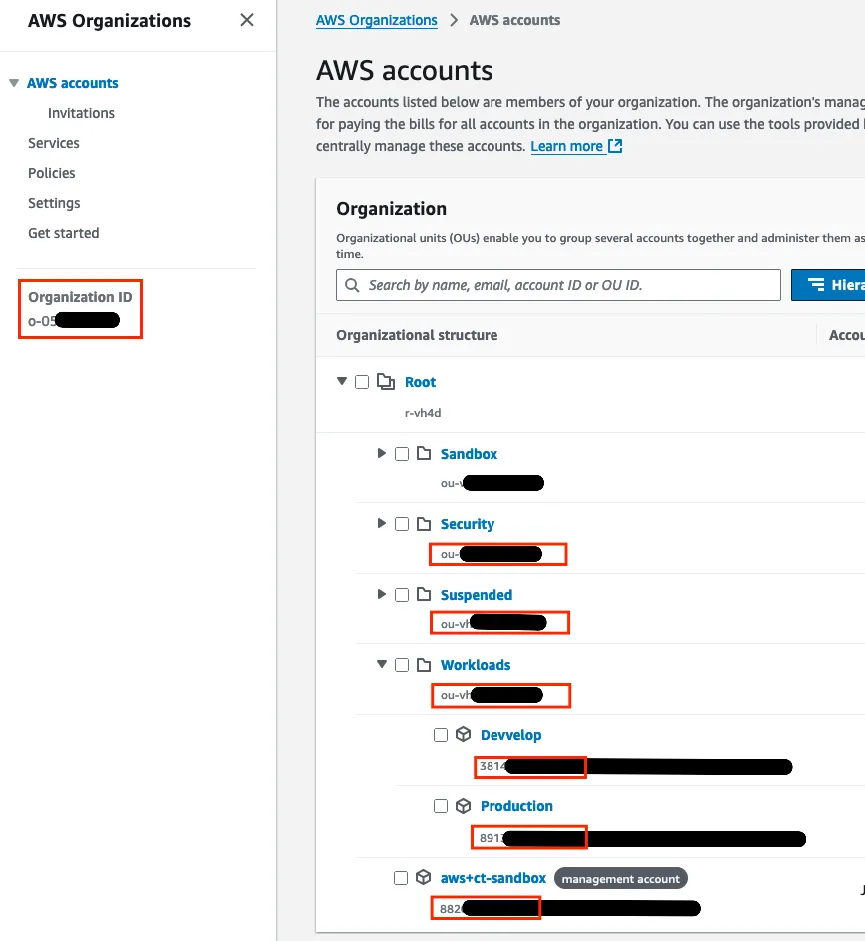Image resolution: width=865 pixels, height=941 pixels.
Task: Click the Sandbox OU folder icon
Action: [423, 453]
